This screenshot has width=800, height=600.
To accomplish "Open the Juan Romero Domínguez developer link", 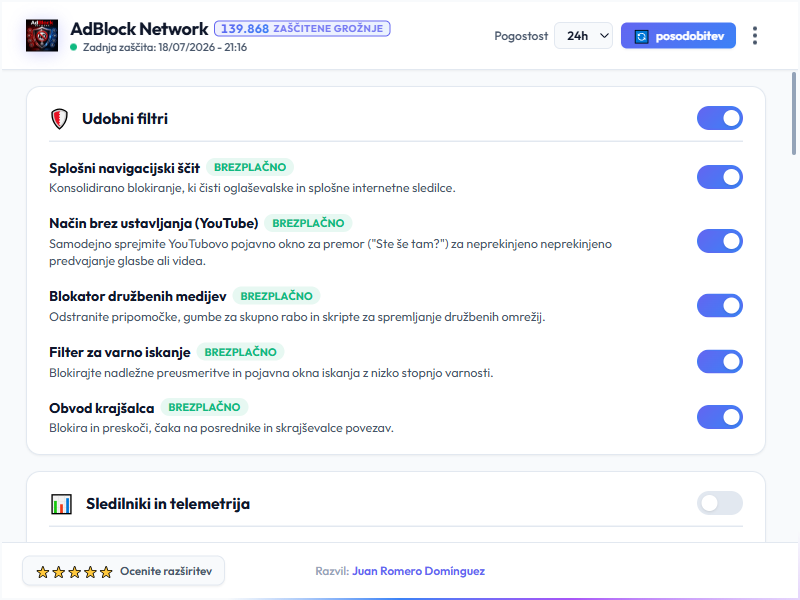I will click(418, 571).
